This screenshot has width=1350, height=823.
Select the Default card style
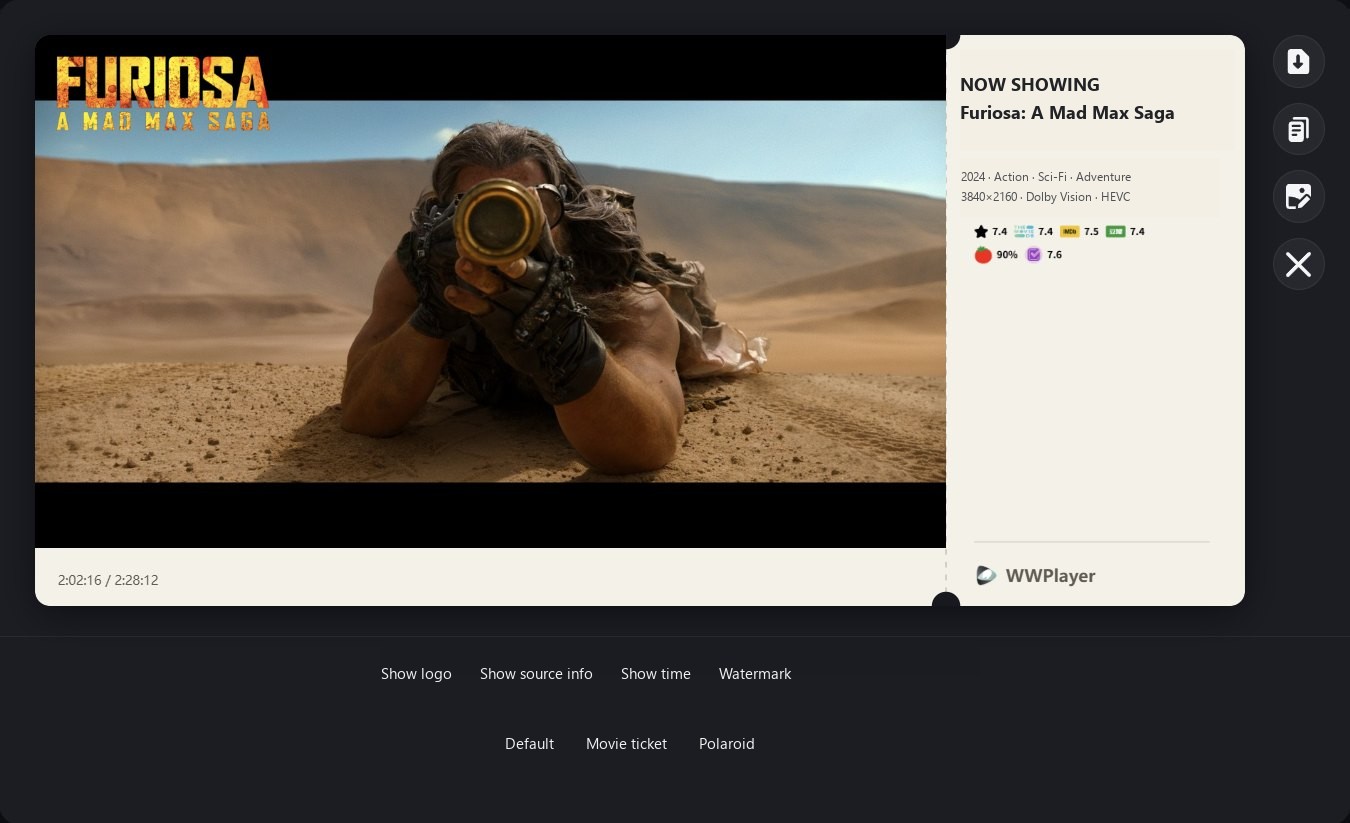[529, 744]
